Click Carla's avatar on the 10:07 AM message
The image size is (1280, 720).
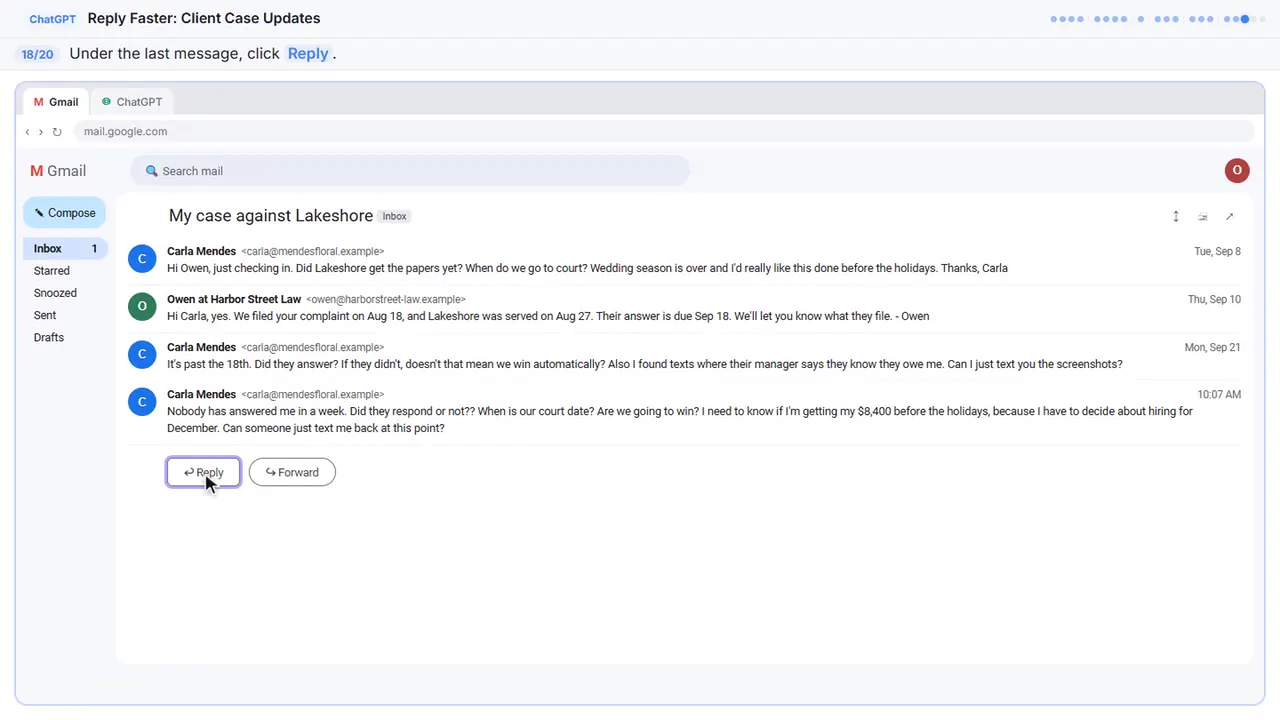pos(142,402)
